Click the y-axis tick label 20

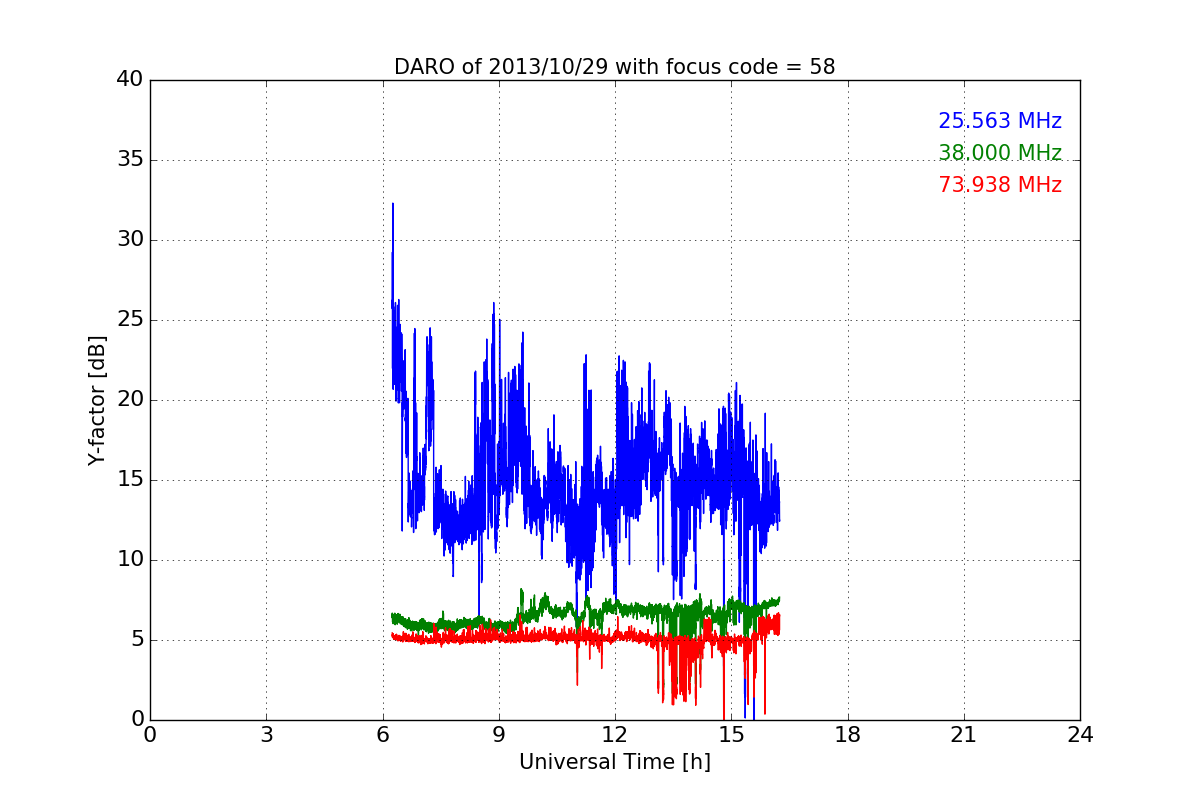130,400
